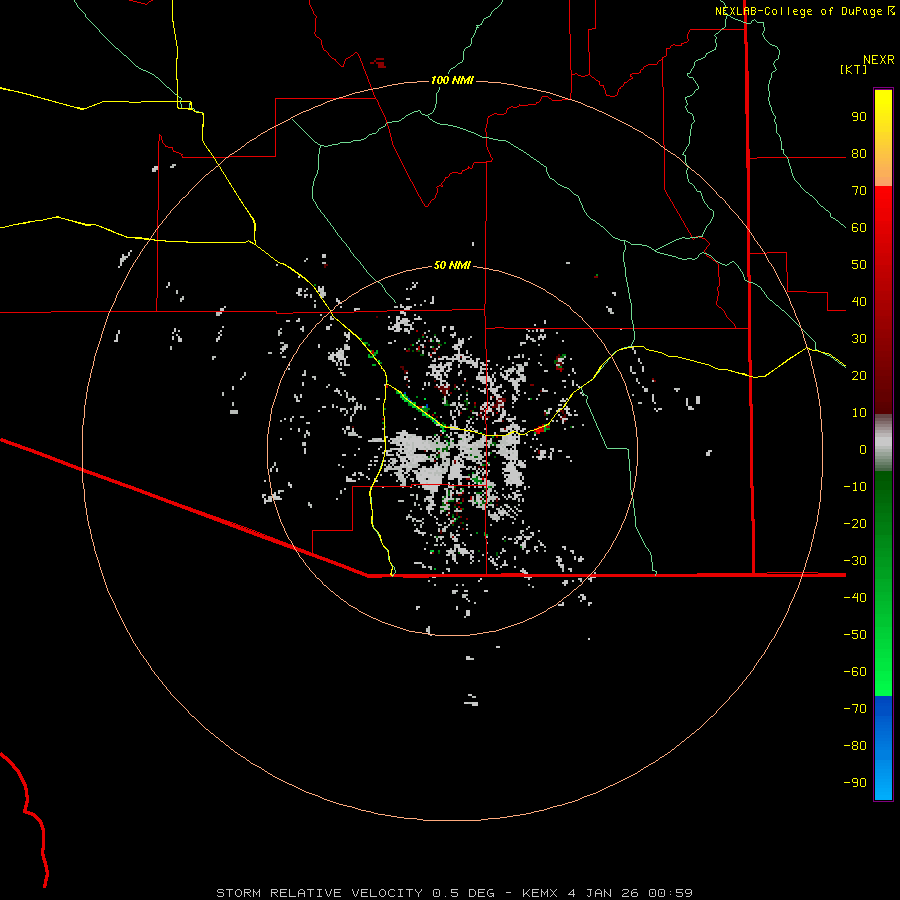Click the STORM RELATIVE VELOCITY caption title
900x900 pixels.
point(319,893)
